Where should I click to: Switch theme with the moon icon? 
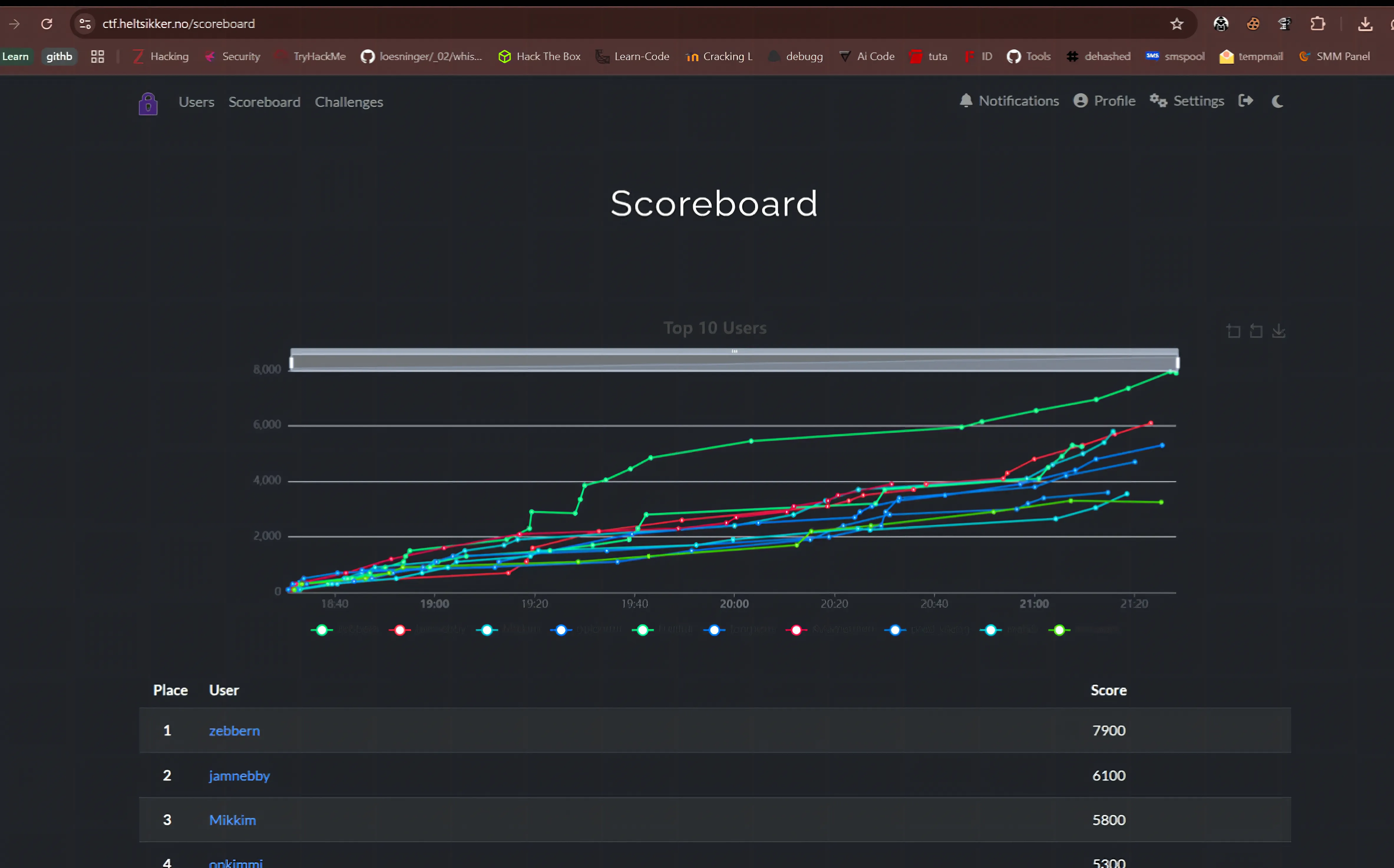(1276, 102)
